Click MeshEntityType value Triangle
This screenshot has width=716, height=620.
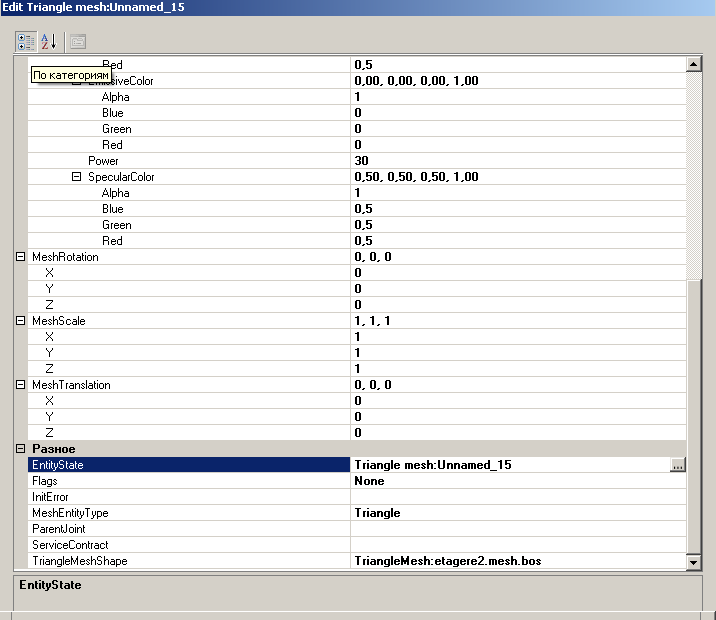click(518, 513)
